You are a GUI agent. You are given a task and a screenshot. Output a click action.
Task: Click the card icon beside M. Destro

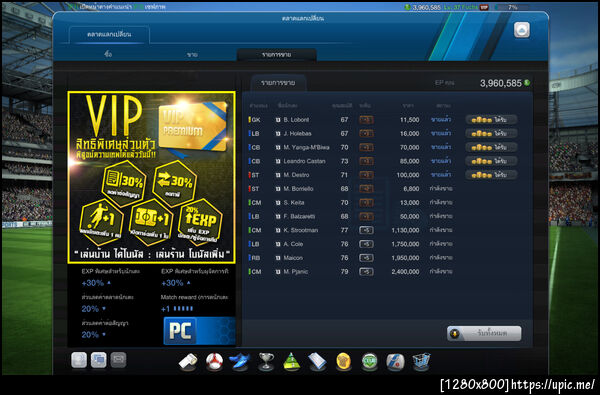pos(278,175)
